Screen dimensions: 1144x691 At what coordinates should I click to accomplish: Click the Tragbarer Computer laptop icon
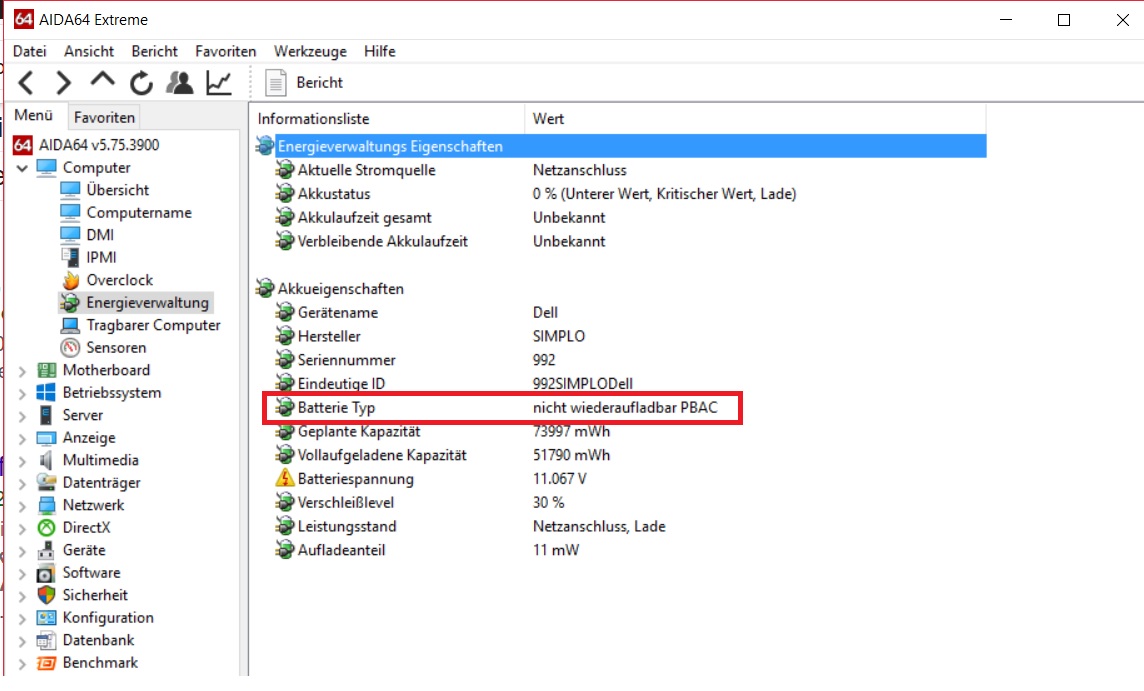pyautogui.click(x=70, y=325)
